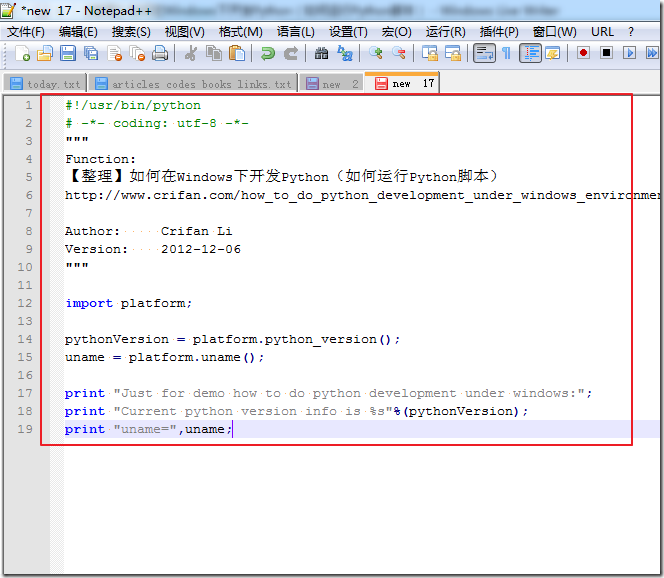Toggle the Indent guide toolbar button
This screenshot has height=578, width=664.
point(530,54)
